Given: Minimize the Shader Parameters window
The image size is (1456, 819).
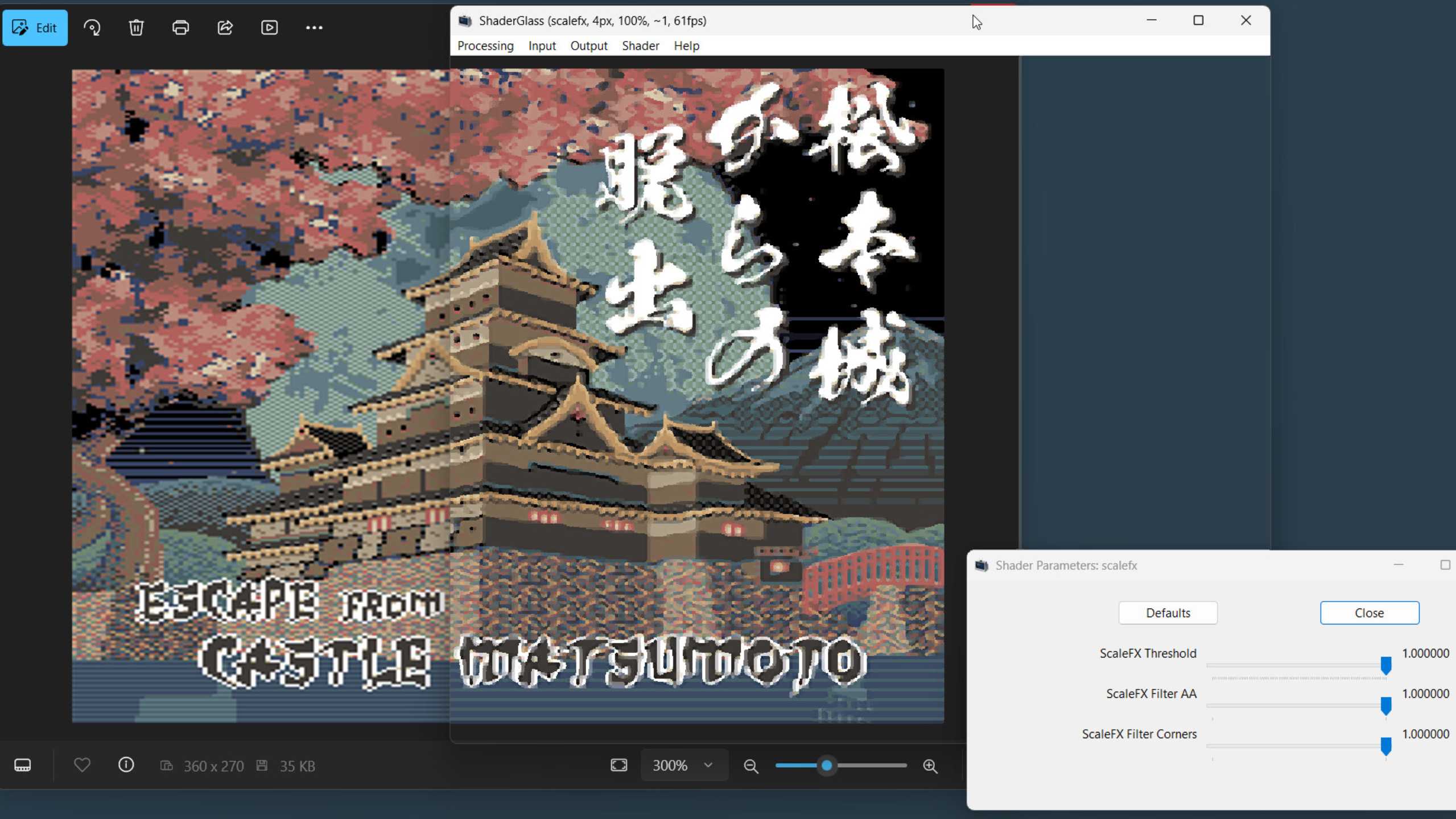Looking at the screenshot, I should [x=1399, y=565].
